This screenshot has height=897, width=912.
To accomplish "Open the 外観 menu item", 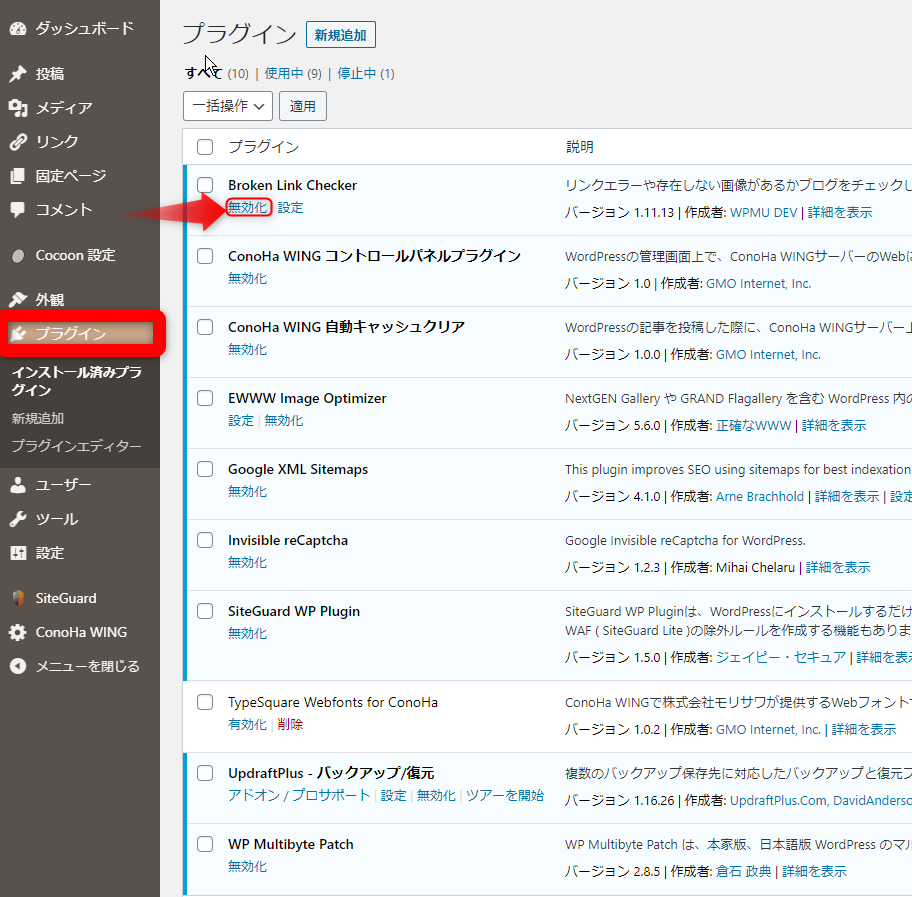I will (50, 300).
